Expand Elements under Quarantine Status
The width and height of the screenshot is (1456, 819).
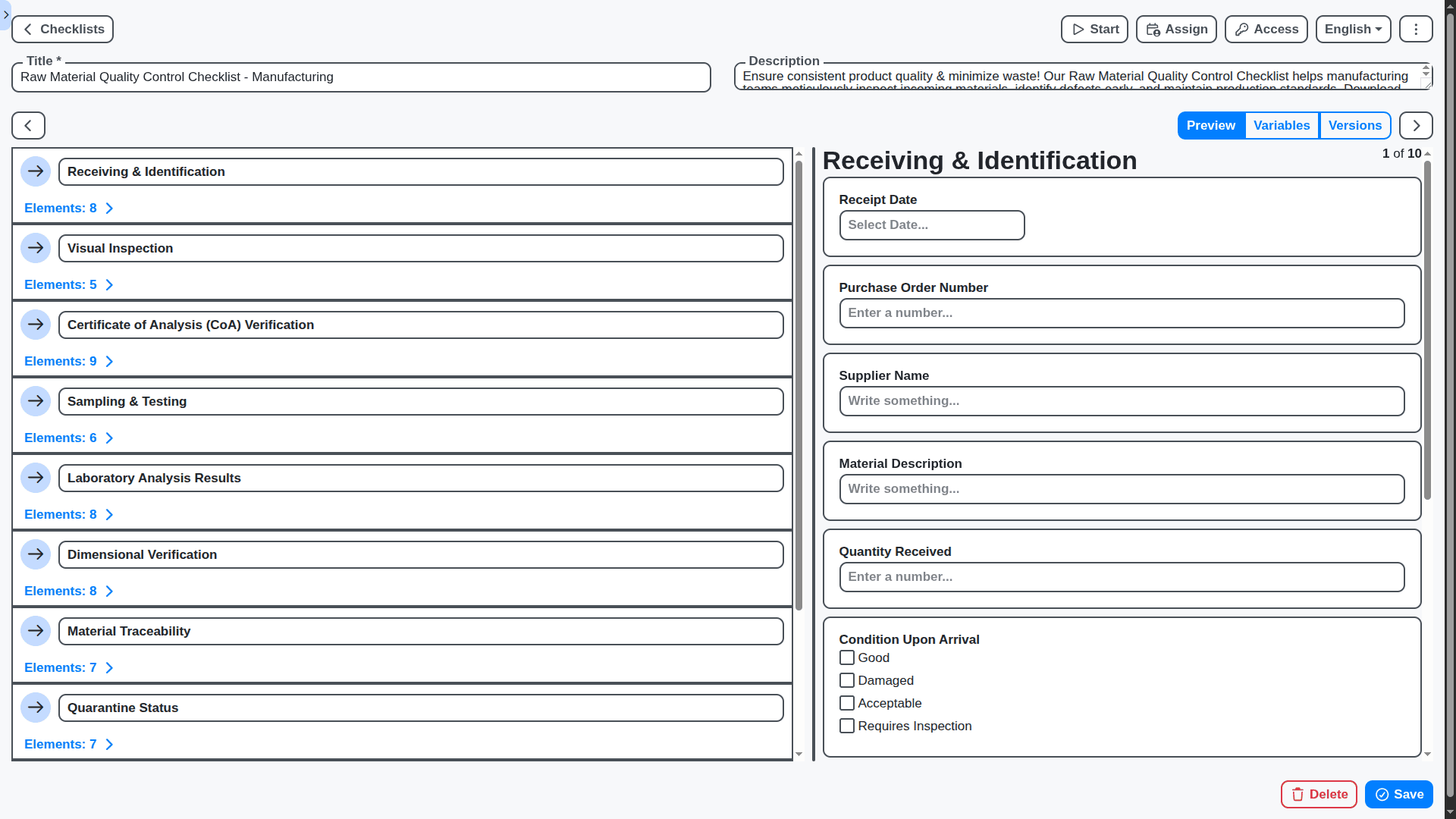coord(68,744)
